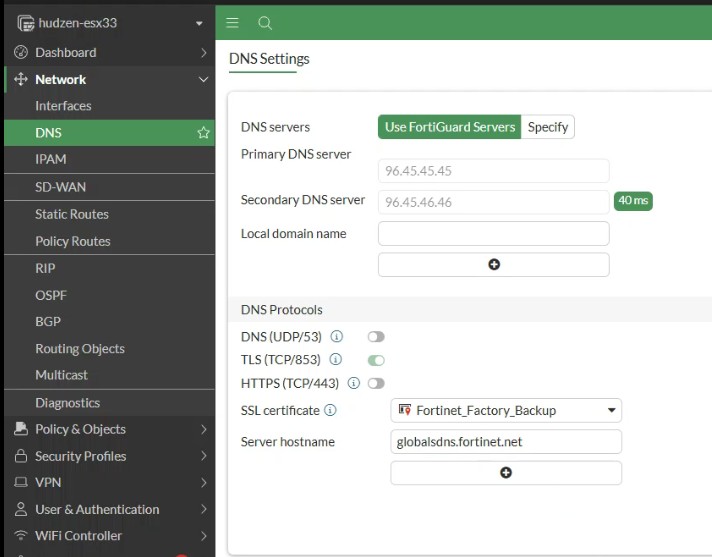Toggle the favorite star on DNS
The height and width of the screenshot is (557, 712).
tap(203, 133)
